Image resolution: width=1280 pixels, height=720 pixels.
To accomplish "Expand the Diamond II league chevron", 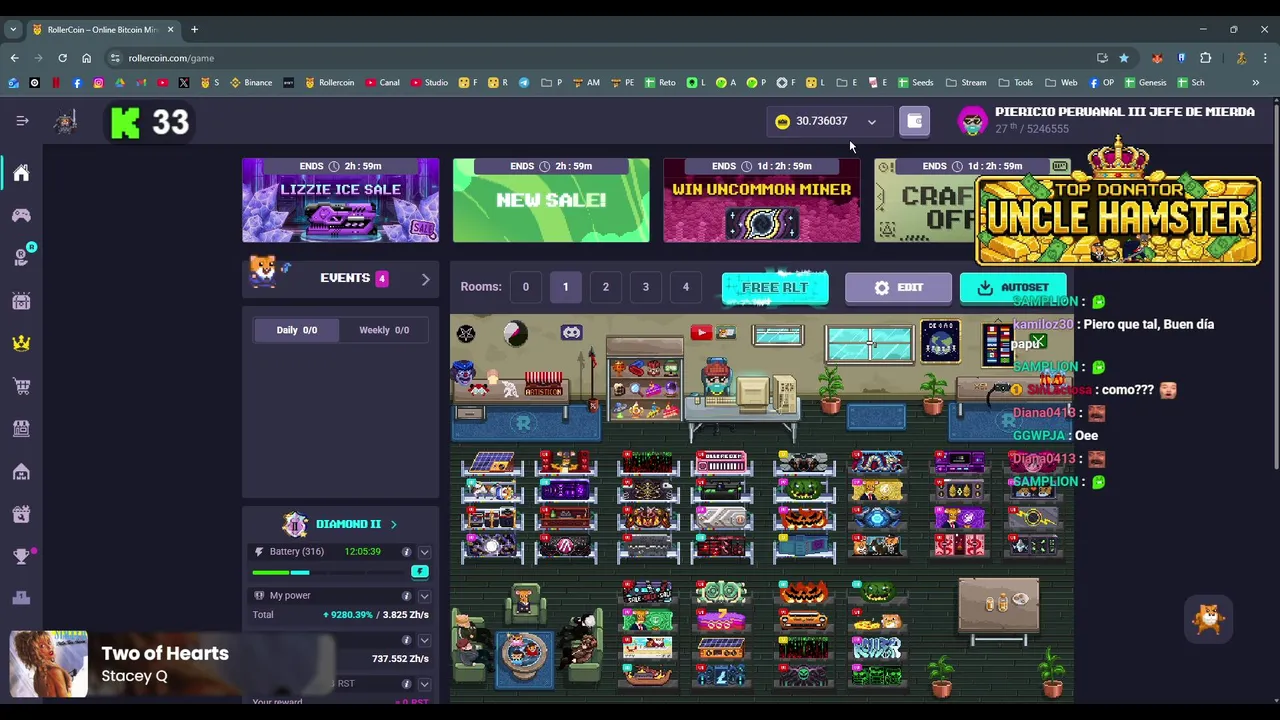I will click(393, 524).
